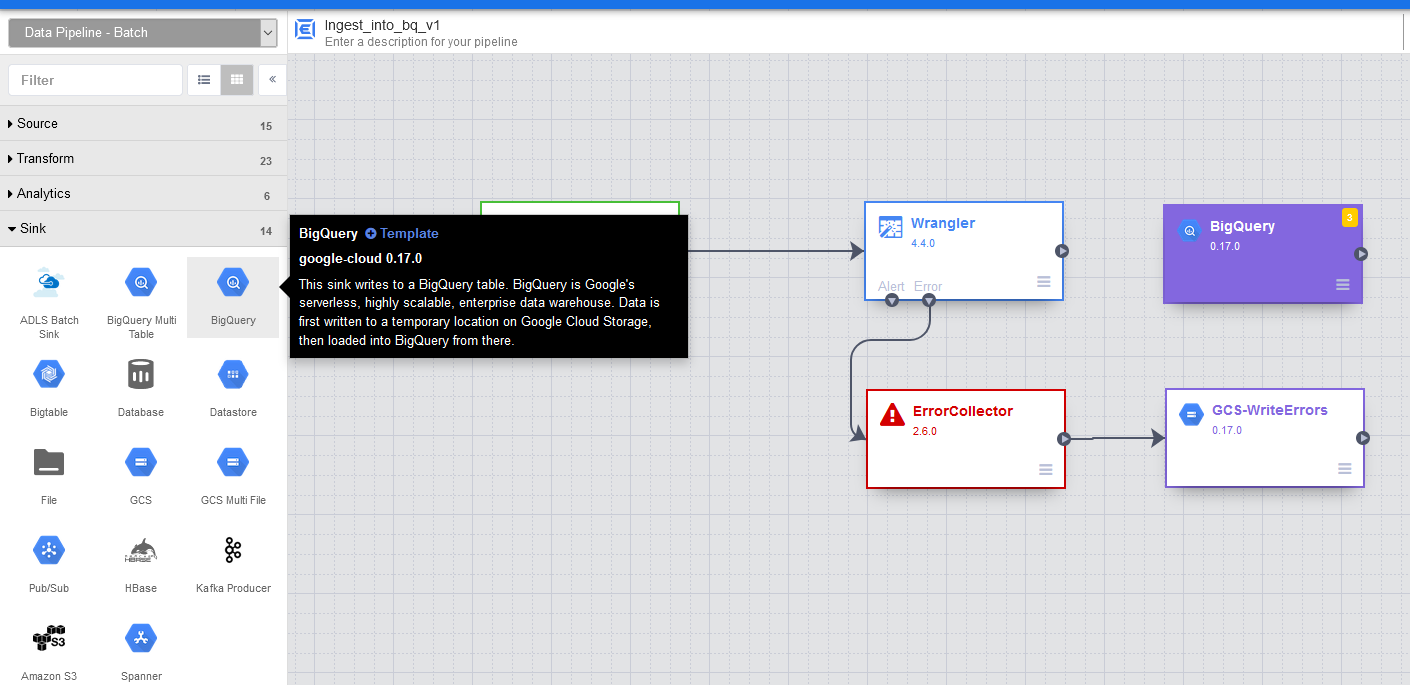Add Kafka Producer sink plugin
The width and height of the screenshot is (1410, 685).
(x=233, y=564)
